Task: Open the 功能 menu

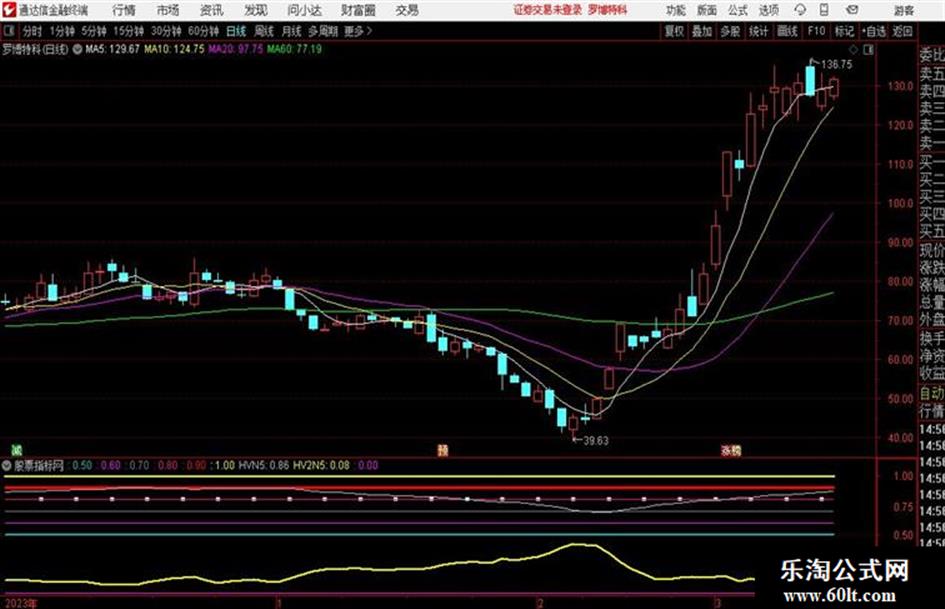Action: tap(676, 10)
